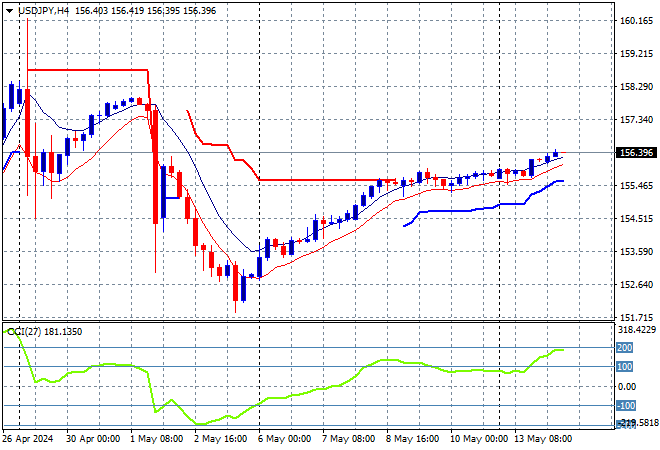Click the 151.715 price axis label
The height and width of the screenshot is (450, 660).
coord(637,317)
